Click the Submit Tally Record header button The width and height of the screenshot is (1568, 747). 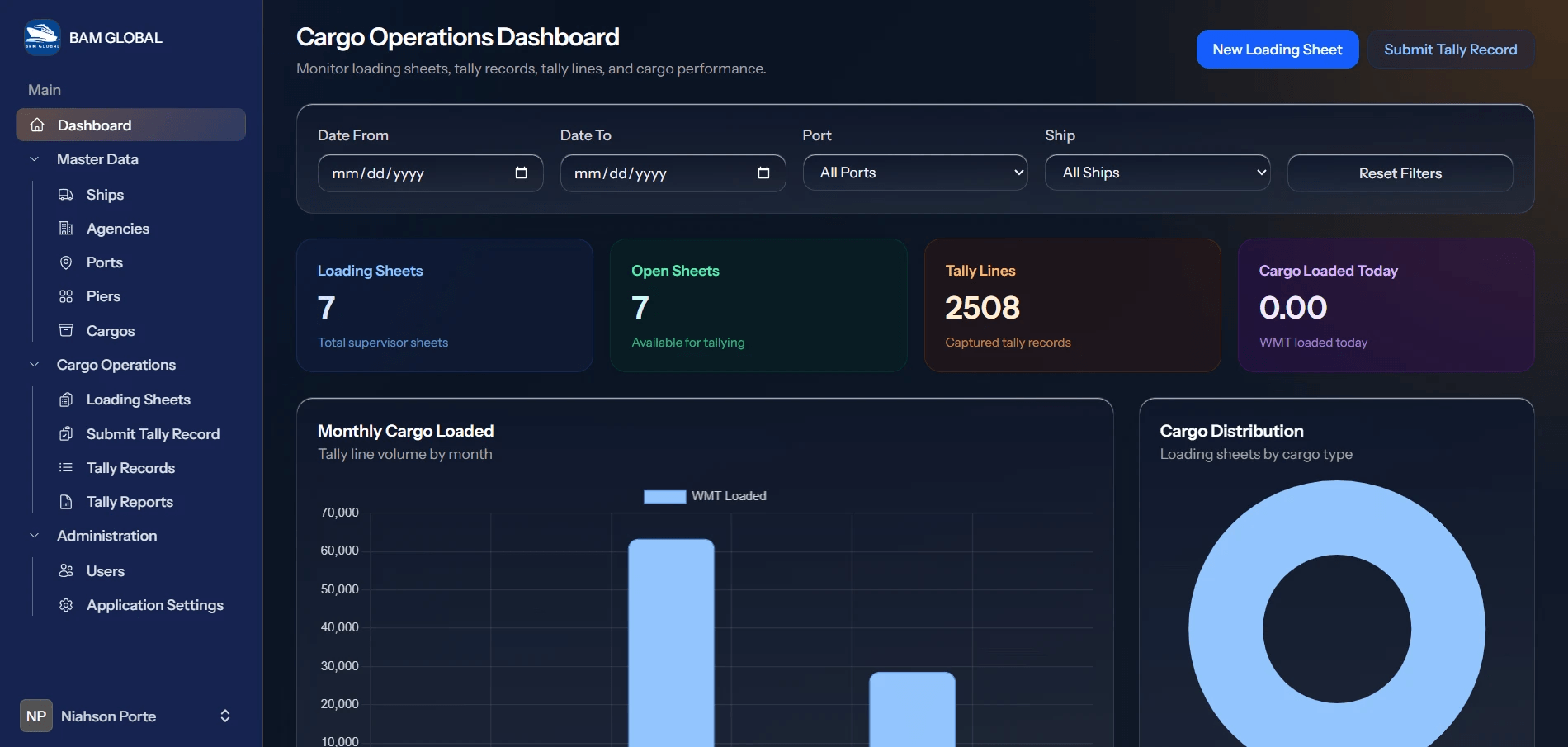tap(1451, 50)
